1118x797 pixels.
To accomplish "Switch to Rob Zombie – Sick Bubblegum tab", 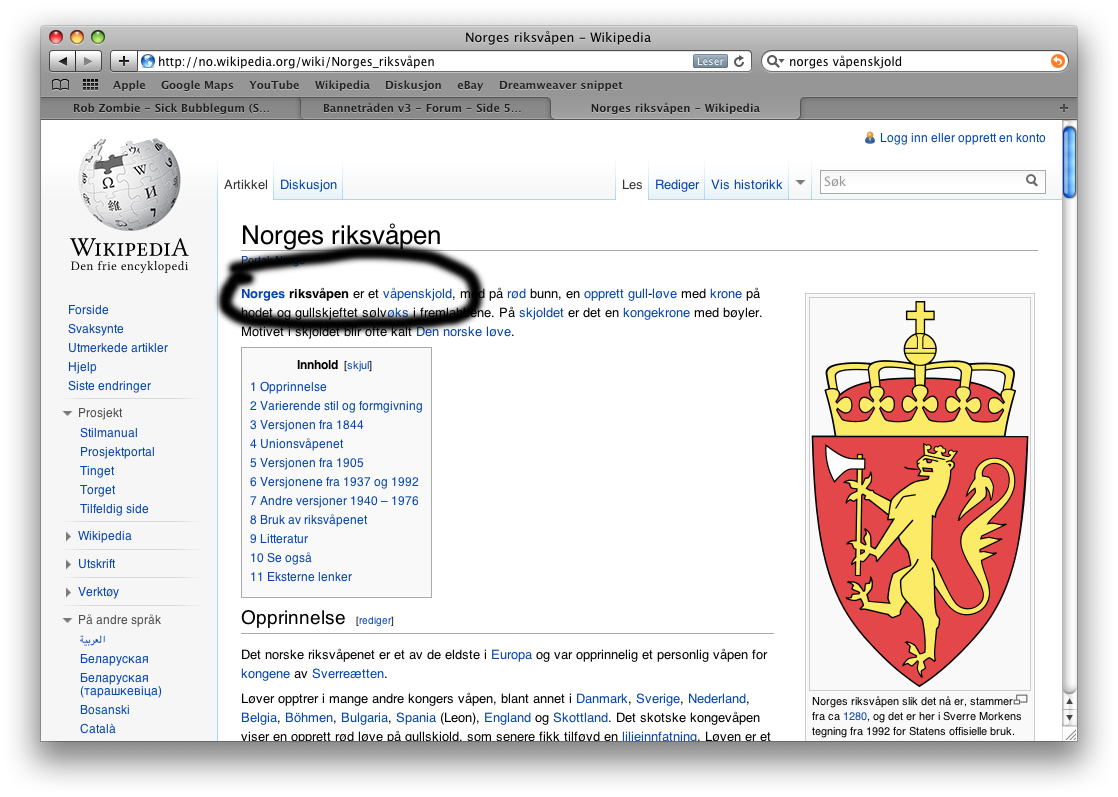I will (171, 108).
